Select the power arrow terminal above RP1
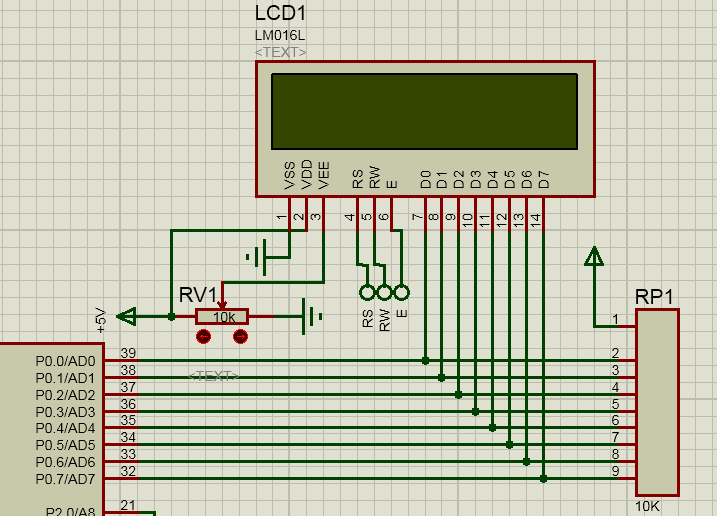 [594, 257]
